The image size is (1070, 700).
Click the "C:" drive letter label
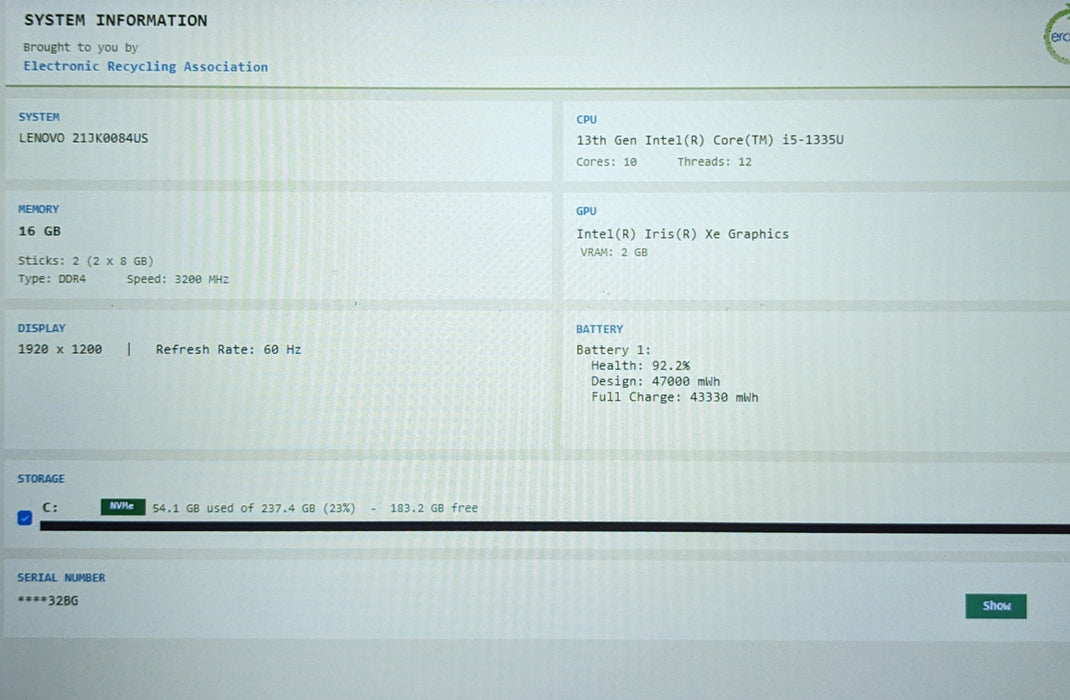(50, 508)
